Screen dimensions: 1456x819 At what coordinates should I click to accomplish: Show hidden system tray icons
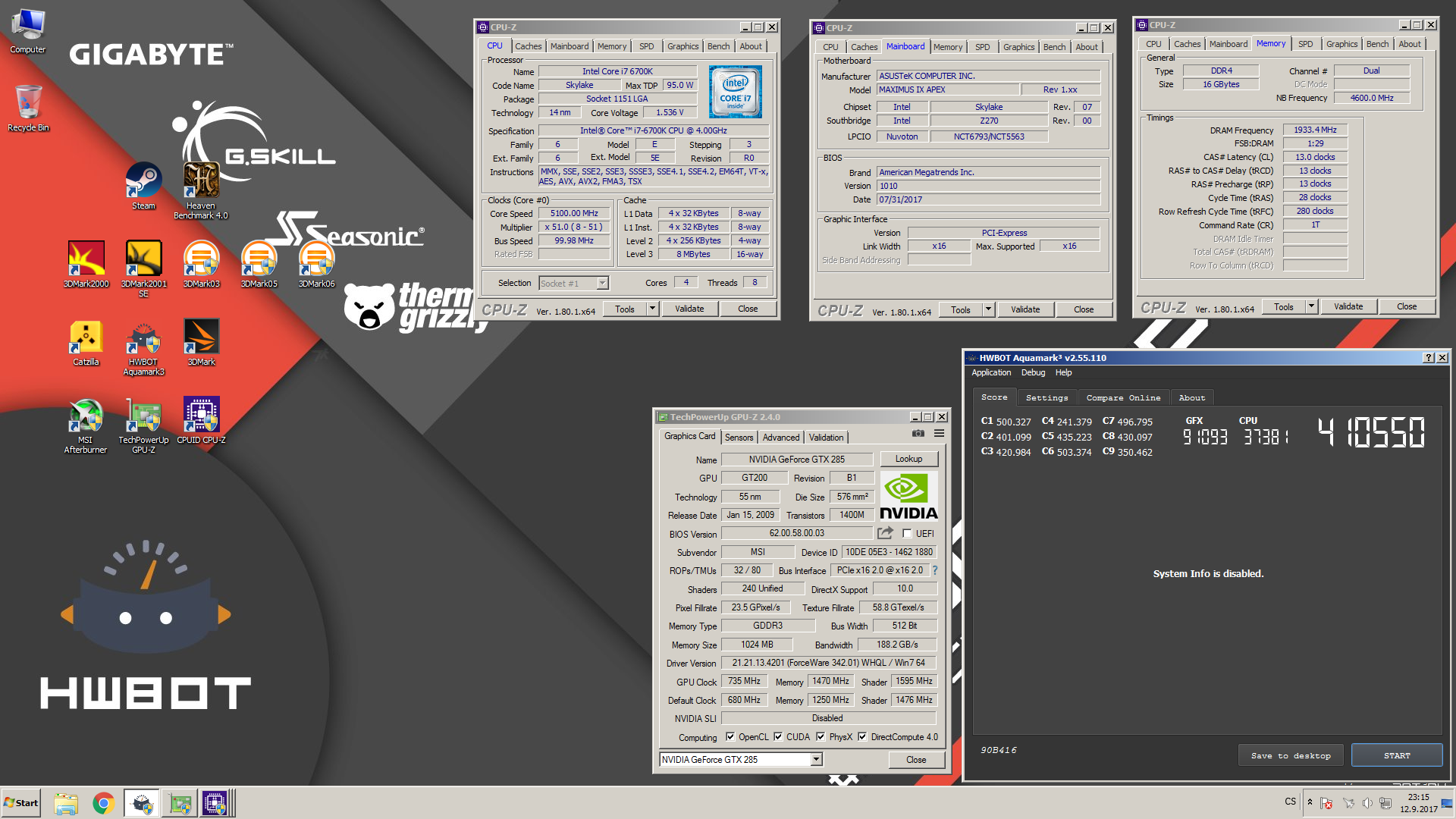[x=1310, y=802]
